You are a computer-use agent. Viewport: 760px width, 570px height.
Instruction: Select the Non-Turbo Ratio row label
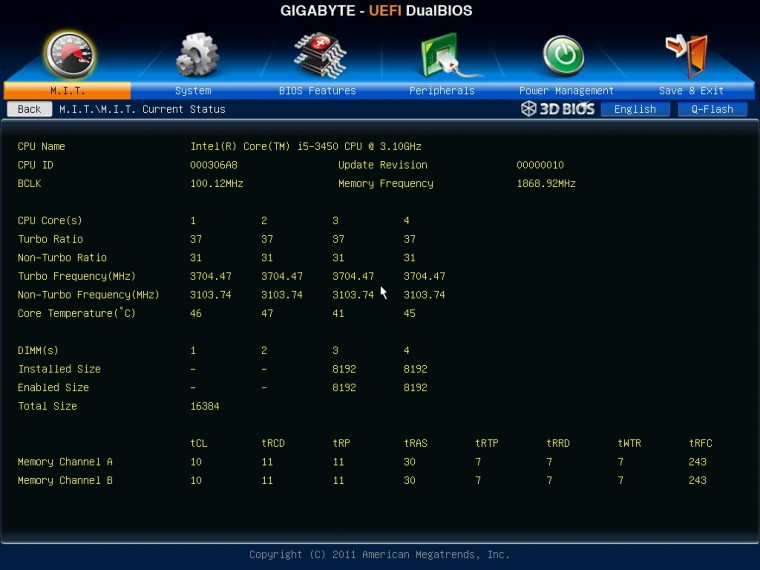point(62,258)
